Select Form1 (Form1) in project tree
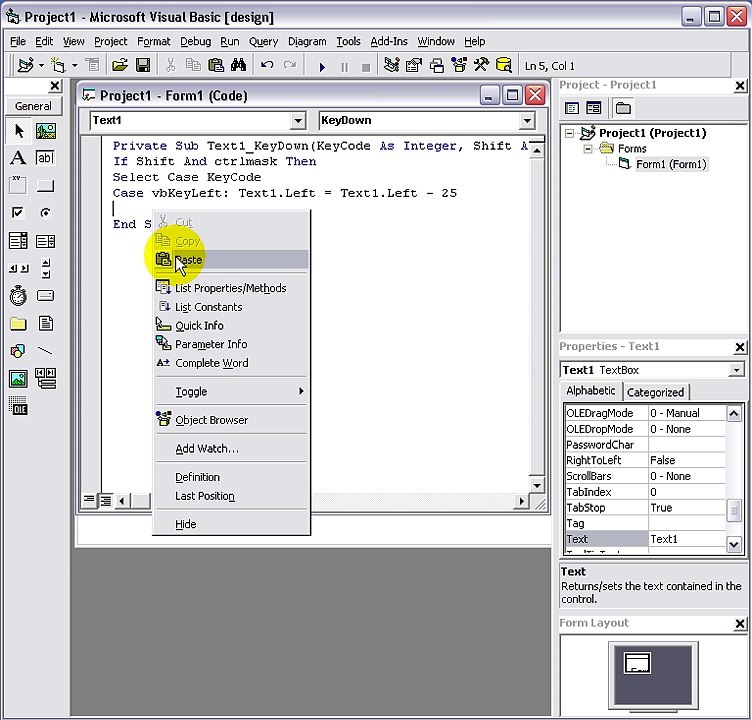This screenshot has width=752, height=720. (671, 165)
